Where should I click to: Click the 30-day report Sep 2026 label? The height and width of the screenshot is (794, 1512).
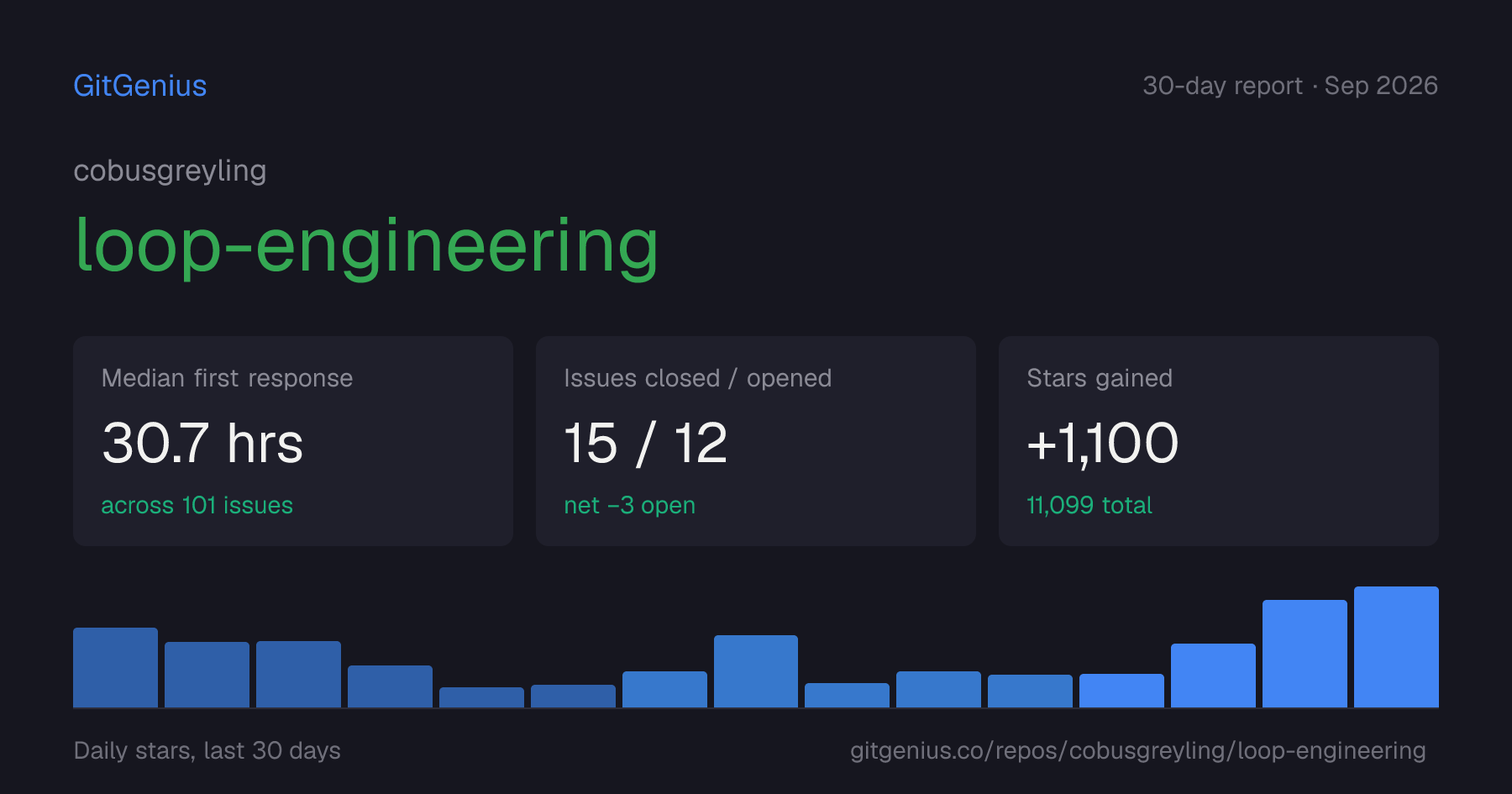point(1290,86)
